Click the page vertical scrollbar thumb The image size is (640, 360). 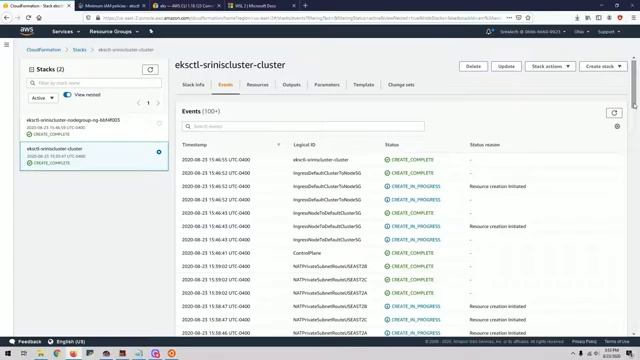click(634, 84)
